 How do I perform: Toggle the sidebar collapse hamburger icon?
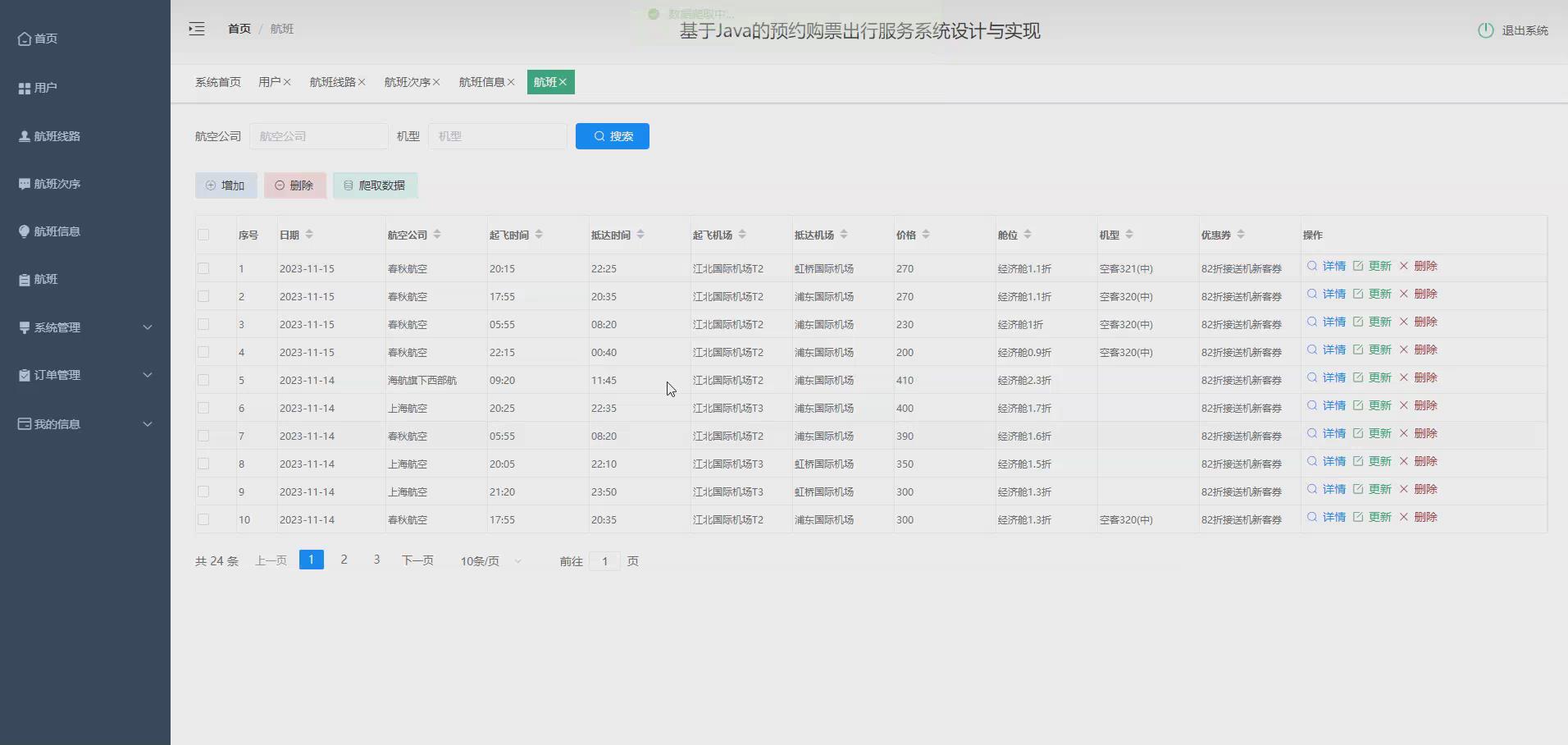197,29
